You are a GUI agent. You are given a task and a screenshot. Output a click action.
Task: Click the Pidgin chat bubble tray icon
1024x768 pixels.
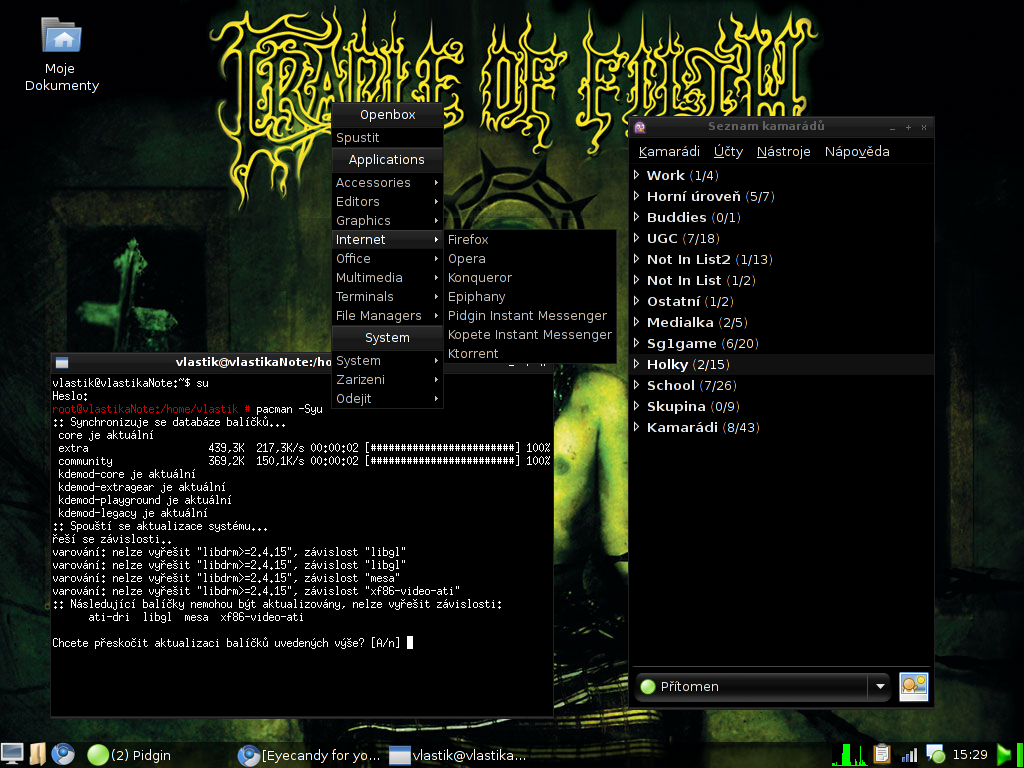[x=935, y=754]
